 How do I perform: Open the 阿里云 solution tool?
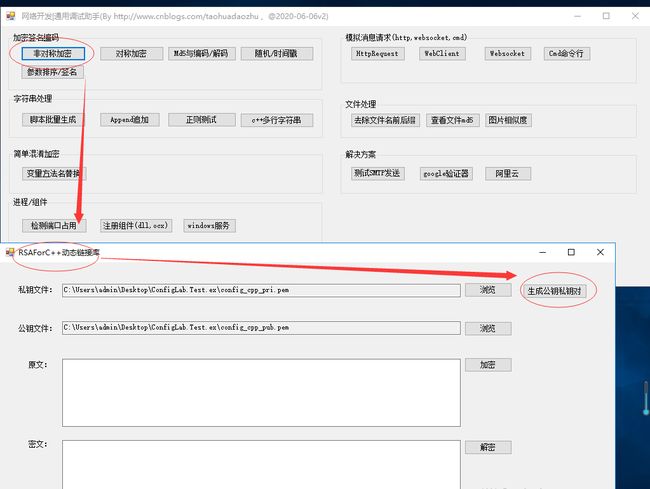(508, 174)
